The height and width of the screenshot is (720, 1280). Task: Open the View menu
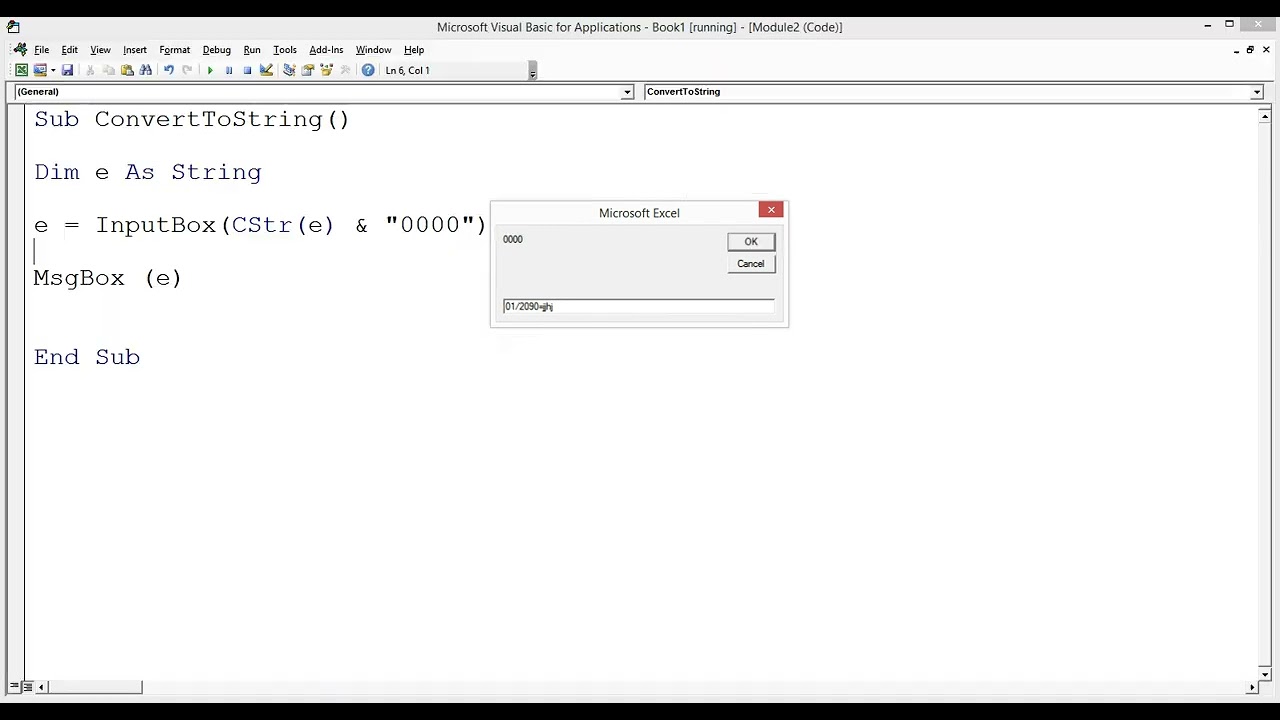pyautogui.click(x=100, y=49)
